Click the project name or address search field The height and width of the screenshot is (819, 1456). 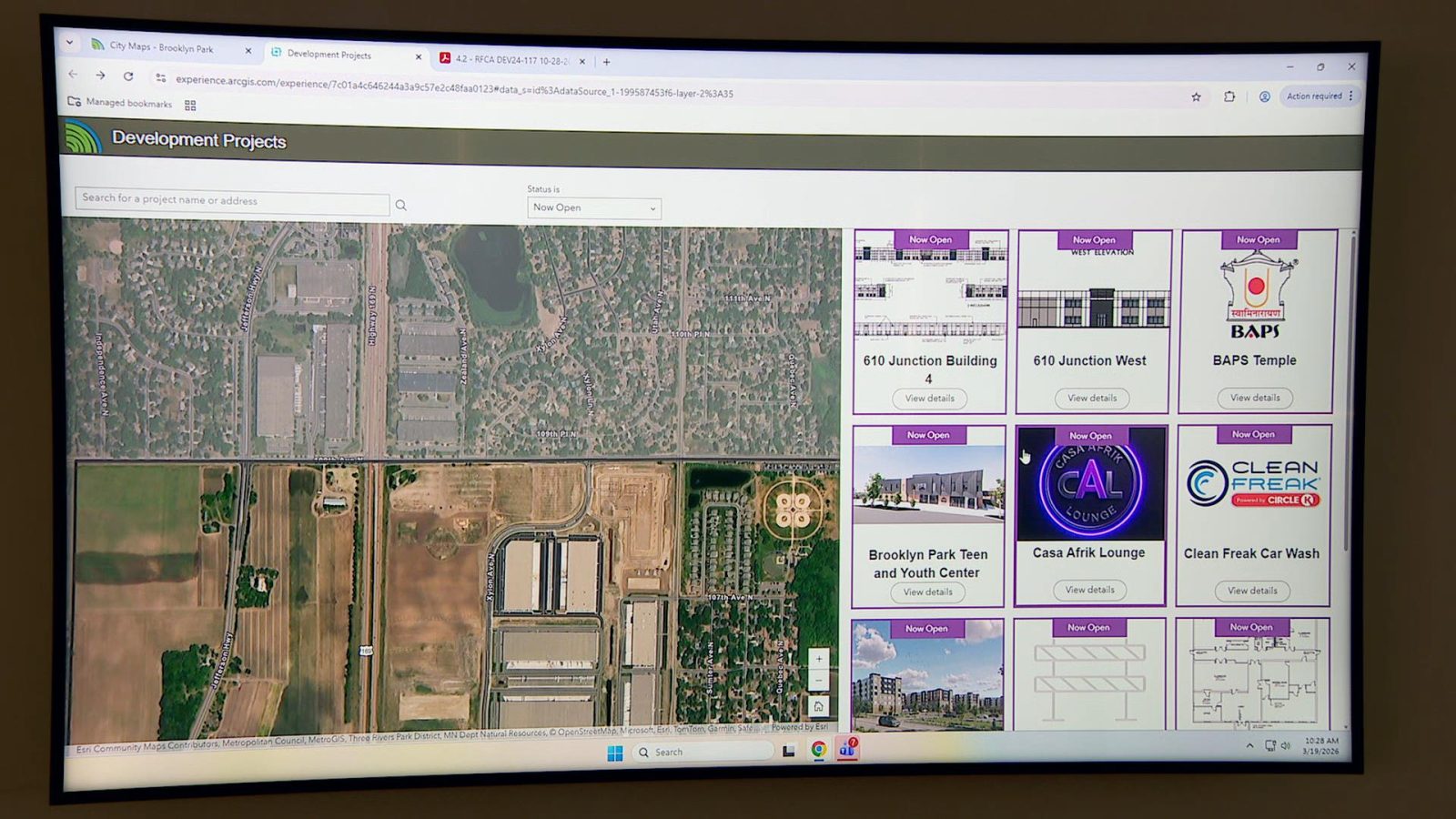[232, 200]
